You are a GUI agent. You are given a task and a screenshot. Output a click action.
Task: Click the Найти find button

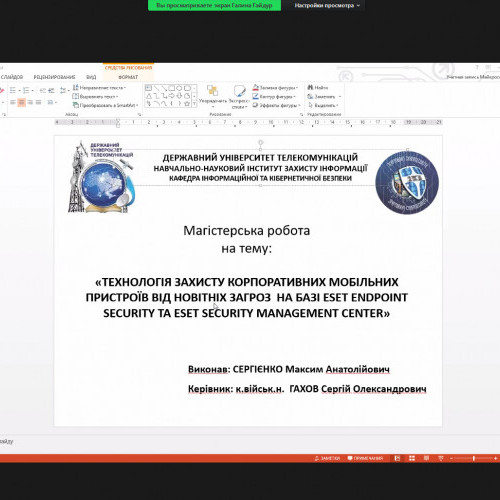tap(318, 87)
